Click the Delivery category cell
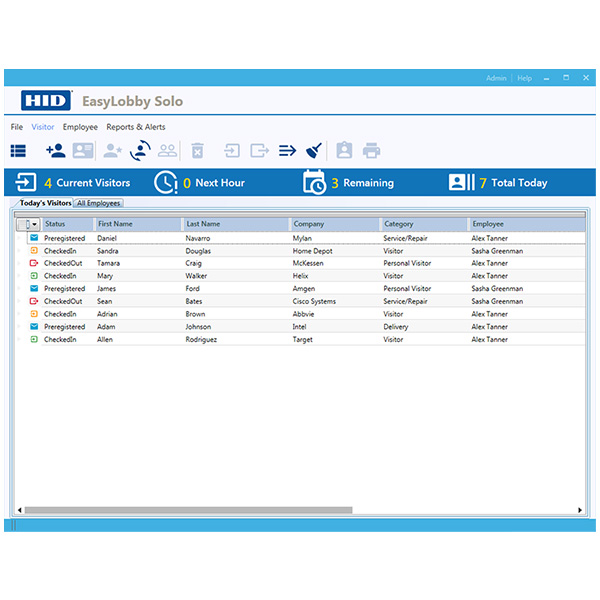Screen dimensions: 600x600 (396, 327)
